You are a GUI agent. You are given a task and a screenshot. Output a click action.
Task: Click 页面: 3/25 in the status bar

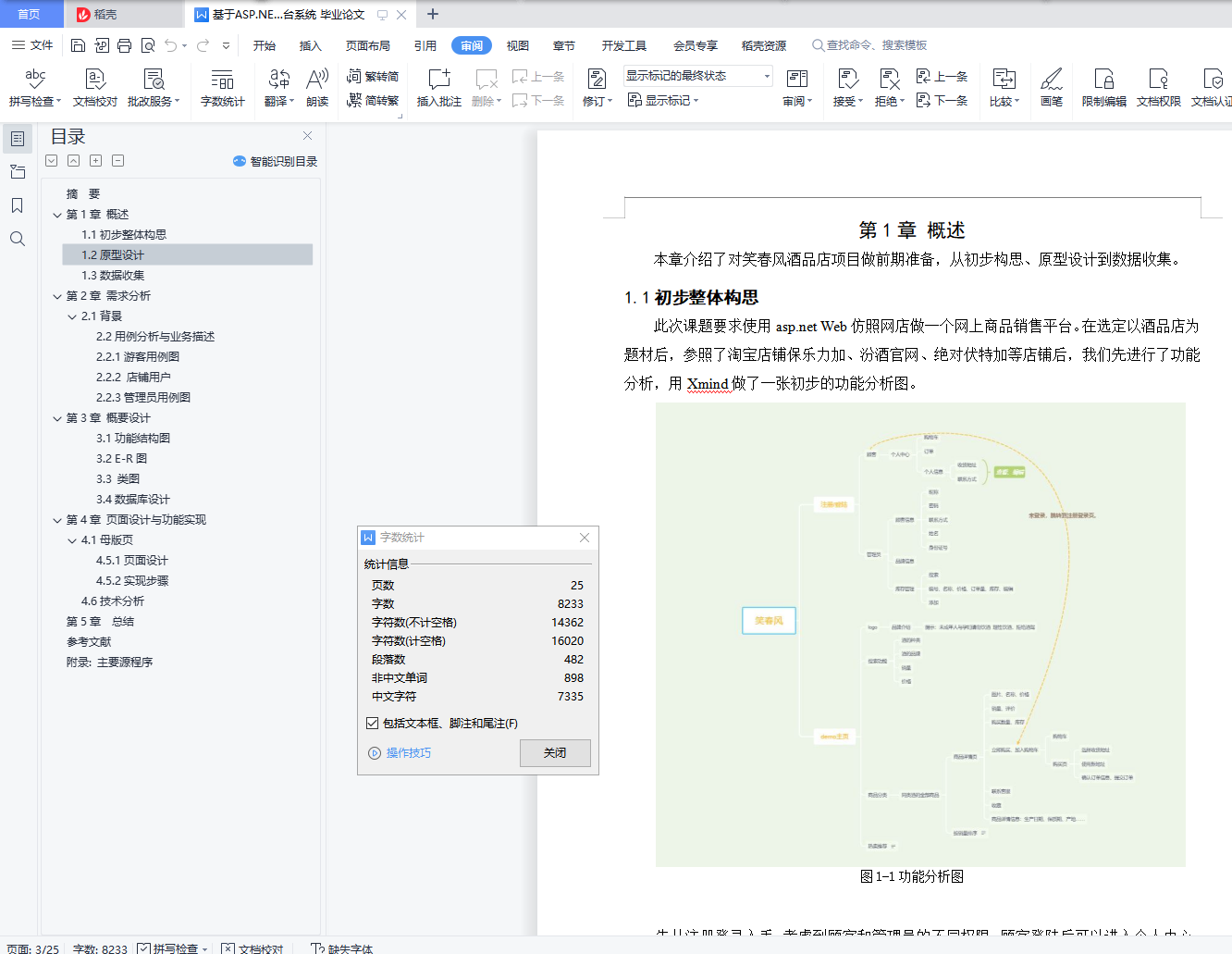pos(33,948)
